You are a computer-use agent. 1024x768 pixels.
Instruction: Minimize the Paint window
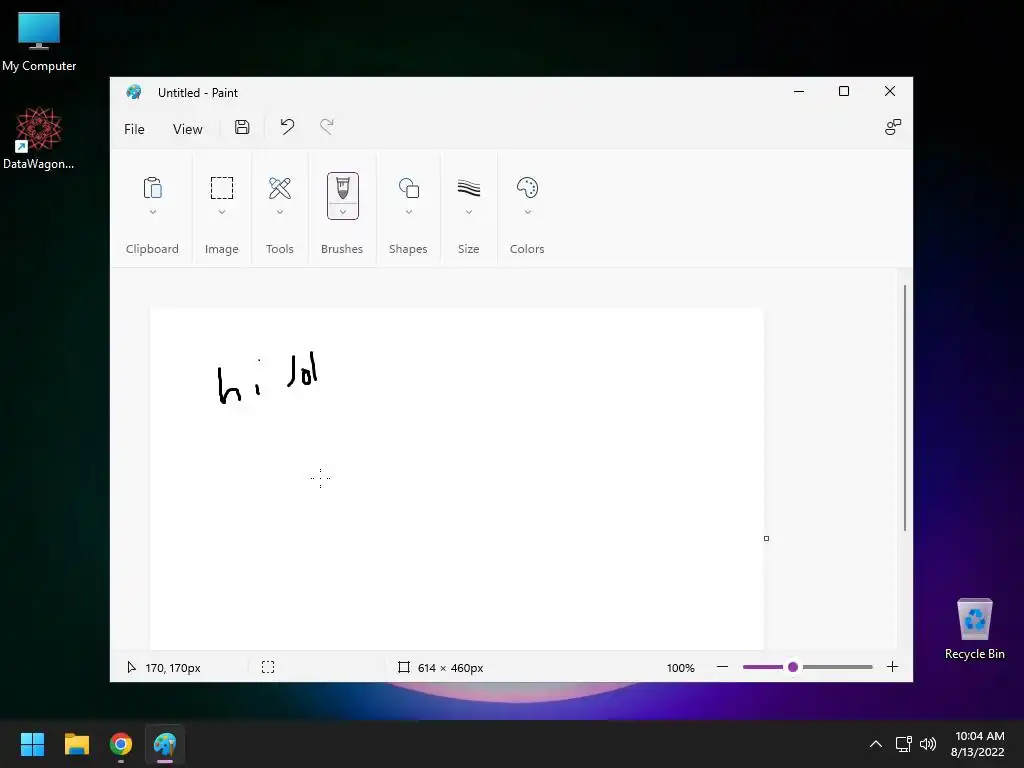799,91
